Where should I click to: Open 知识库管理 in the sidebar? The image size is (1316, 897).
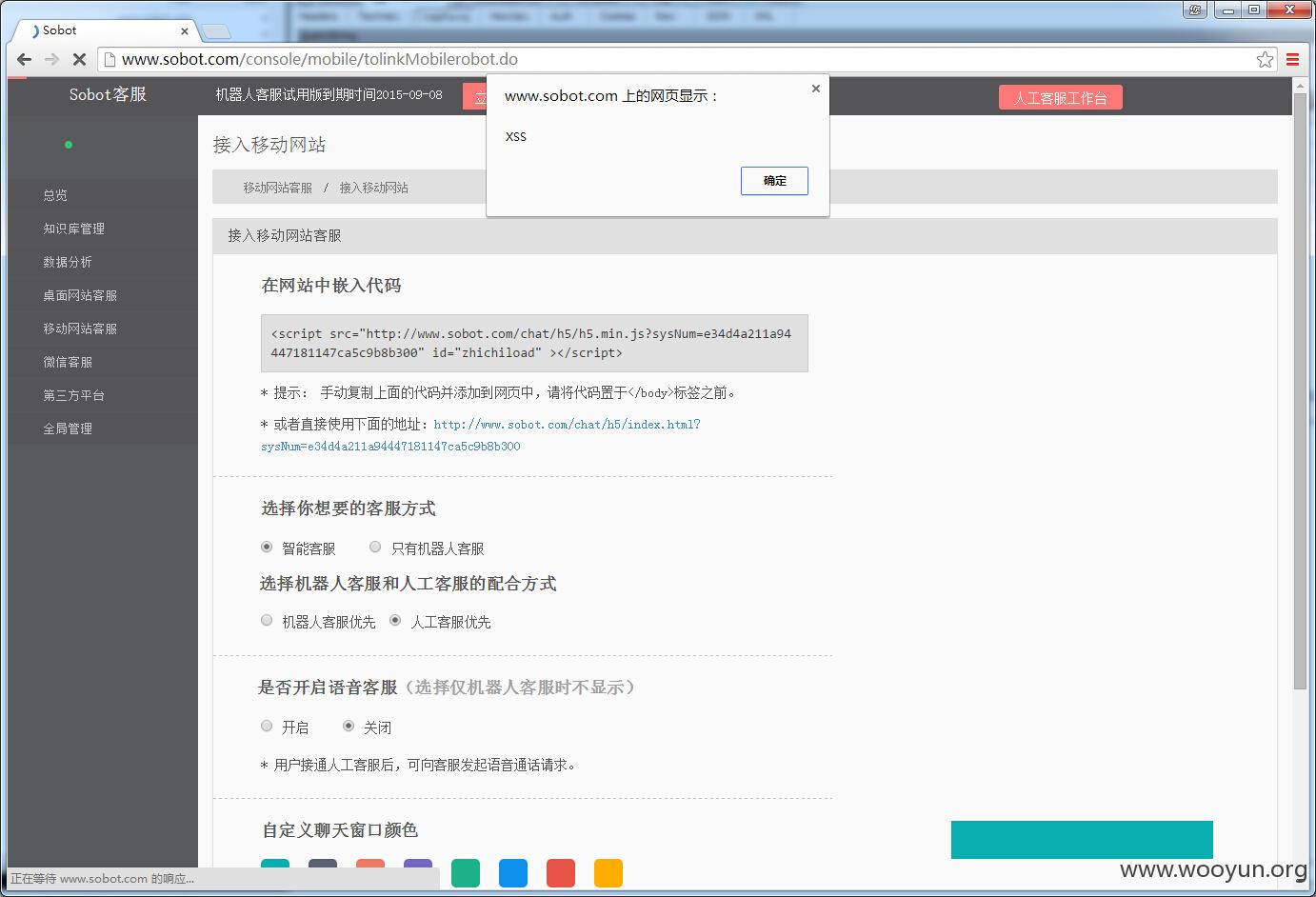(x=73, y=229)
